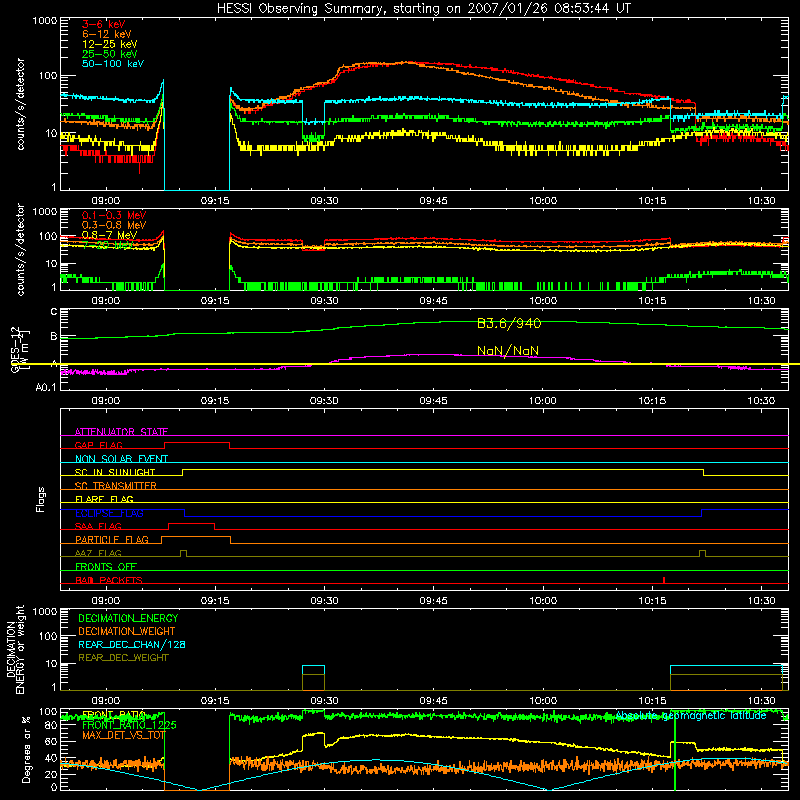800x800 pixels.
Task: Click the AAZ_FLAG bump near 10:20
Action: 703,553
